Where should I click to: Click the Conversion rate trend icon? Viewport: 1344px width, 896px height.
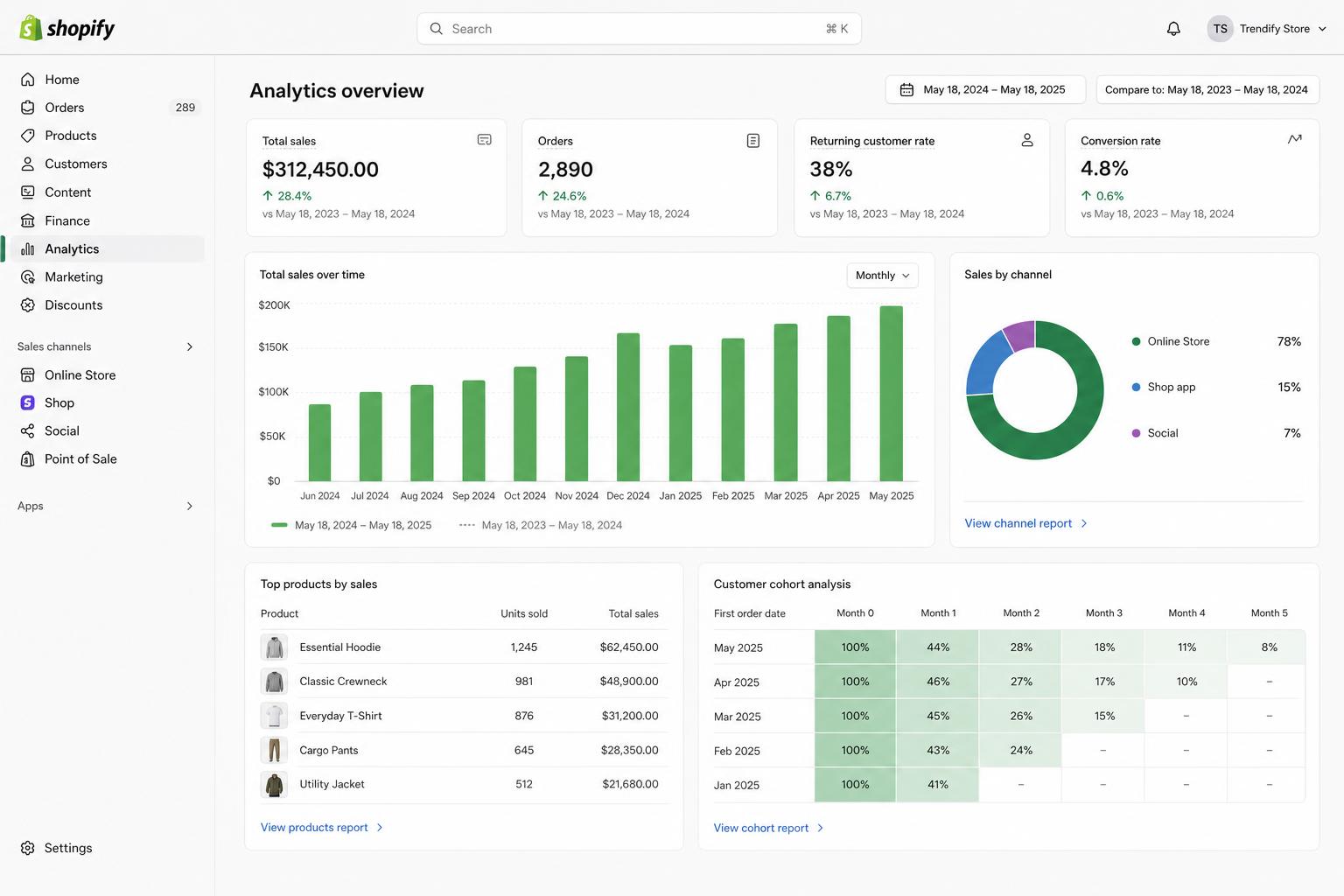coord(1295,139)
